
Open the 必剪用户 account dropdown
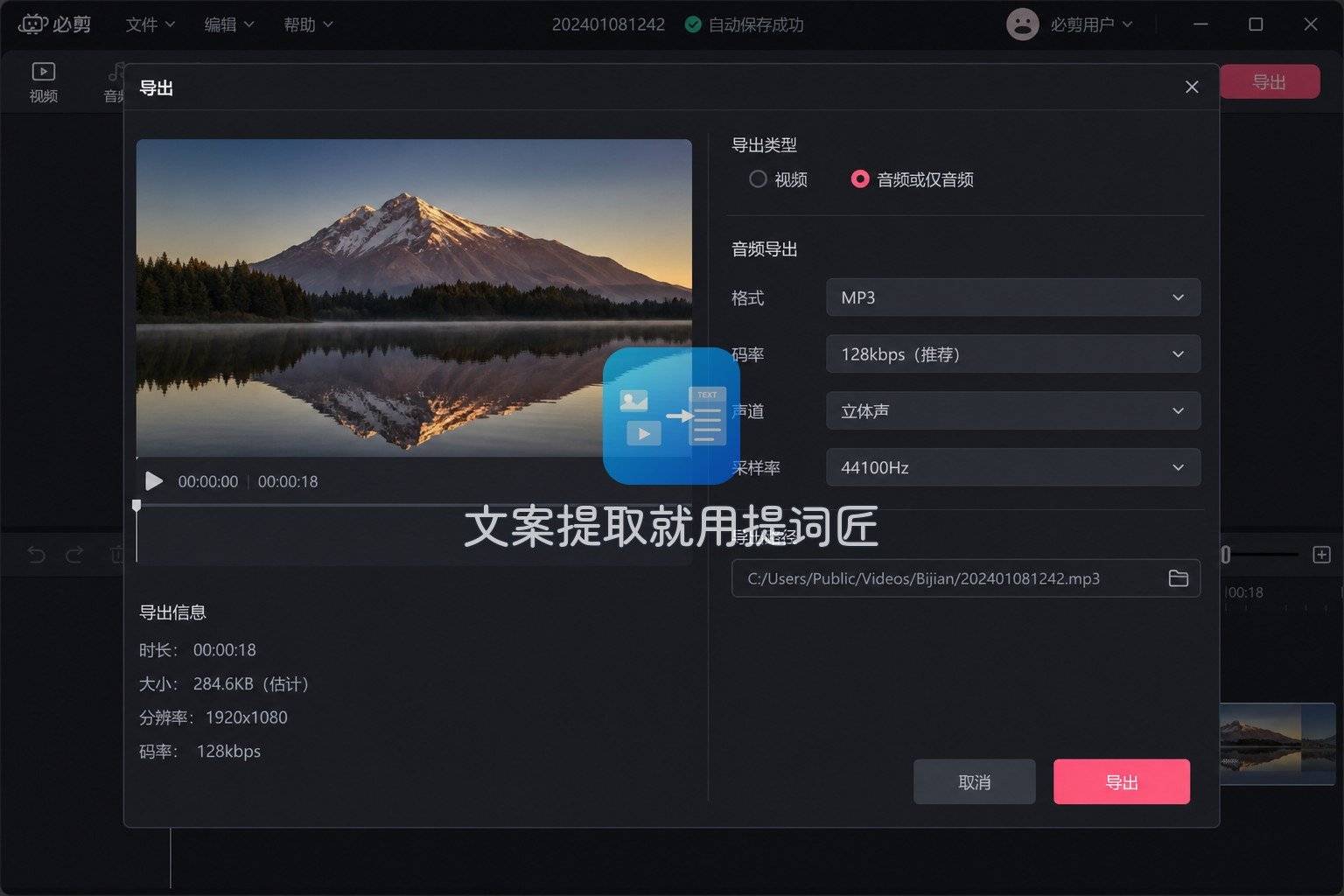(1091, 24)
